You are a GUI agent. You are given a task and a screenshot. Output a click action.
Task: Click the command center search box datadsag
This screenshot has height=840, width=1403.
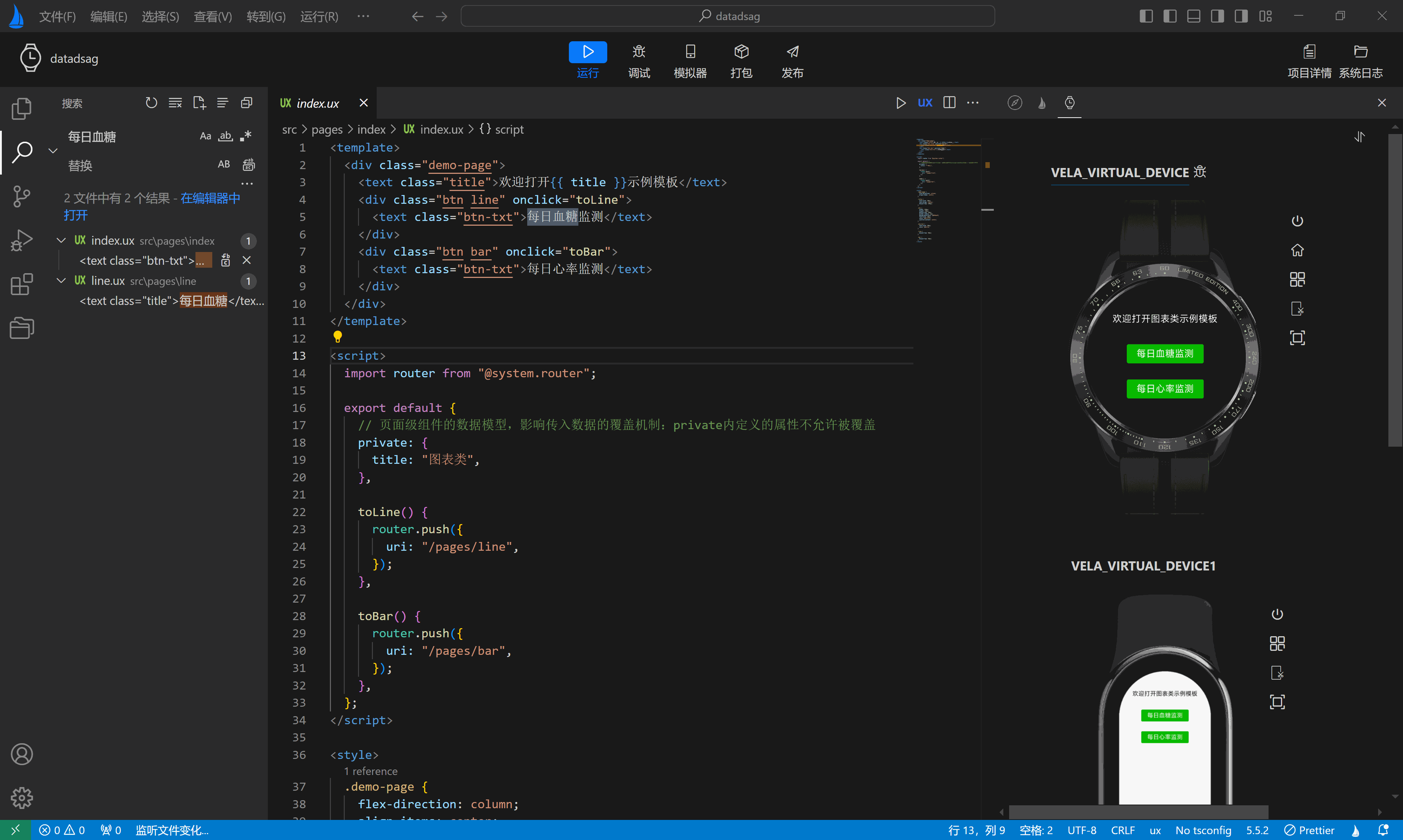coord(727,16)
